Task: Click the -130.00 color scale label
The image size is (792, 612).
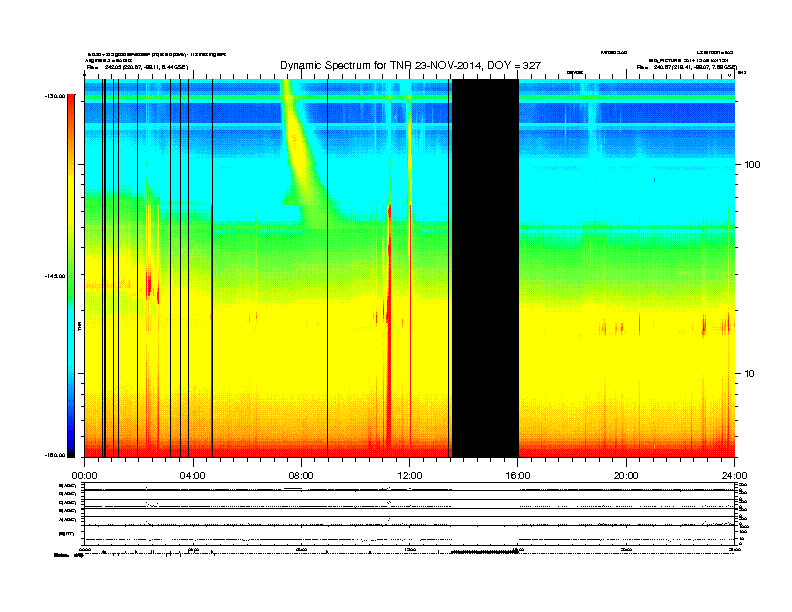Action: coord(55,96)
